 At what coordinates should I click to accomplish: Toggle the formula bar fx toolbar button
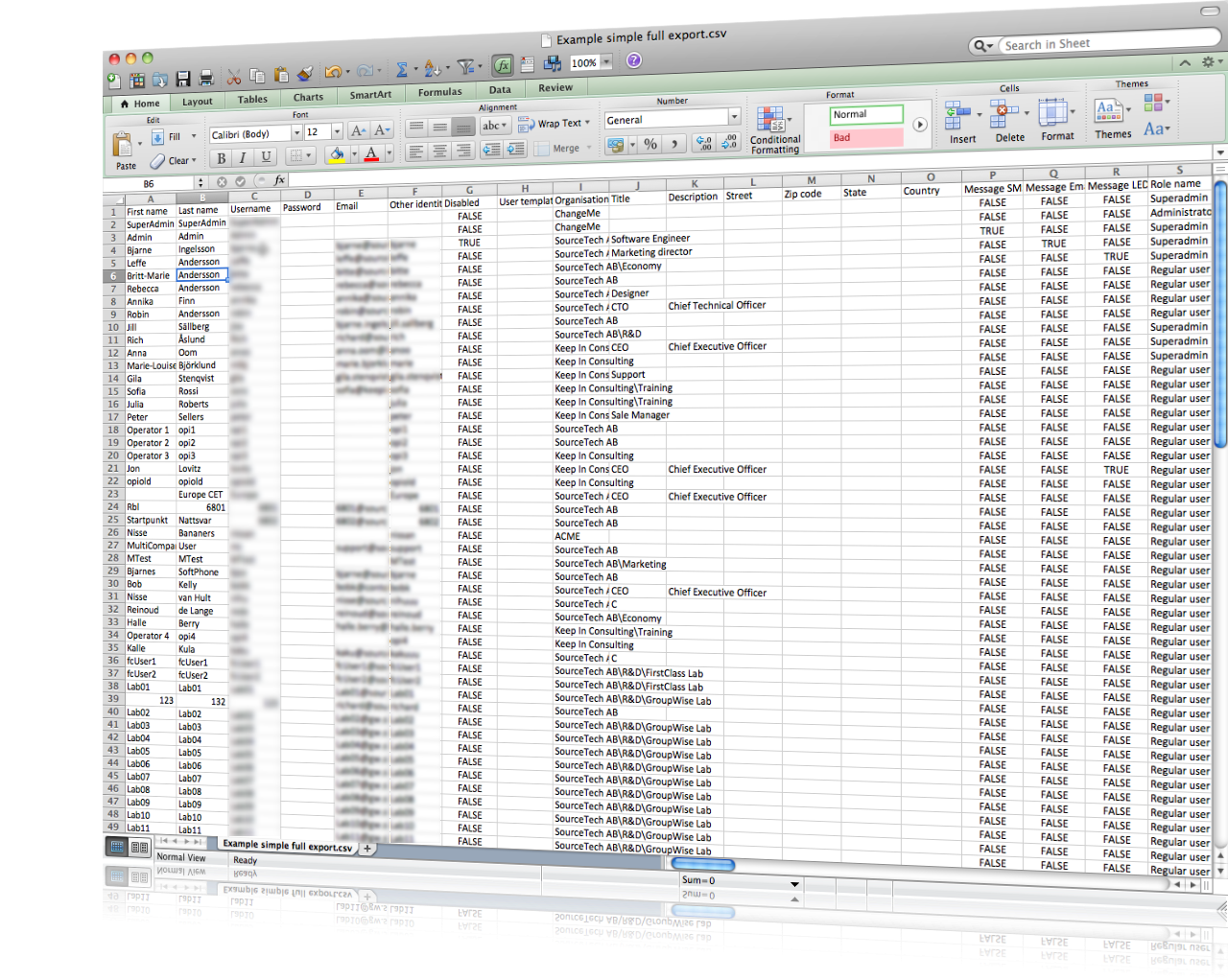pyautogui.click(x=503, y=65)
